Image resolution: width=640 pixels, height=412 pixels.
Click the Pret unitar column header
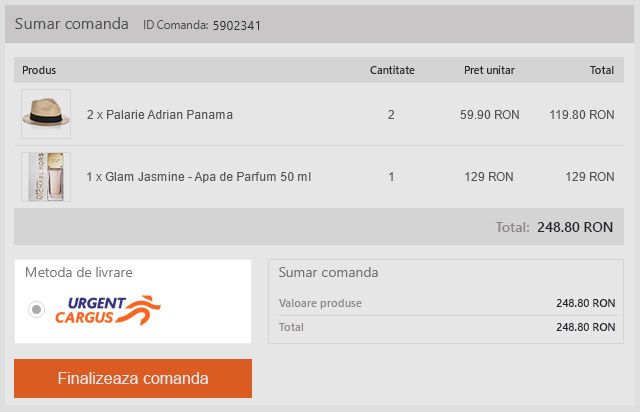coord(489,70)
